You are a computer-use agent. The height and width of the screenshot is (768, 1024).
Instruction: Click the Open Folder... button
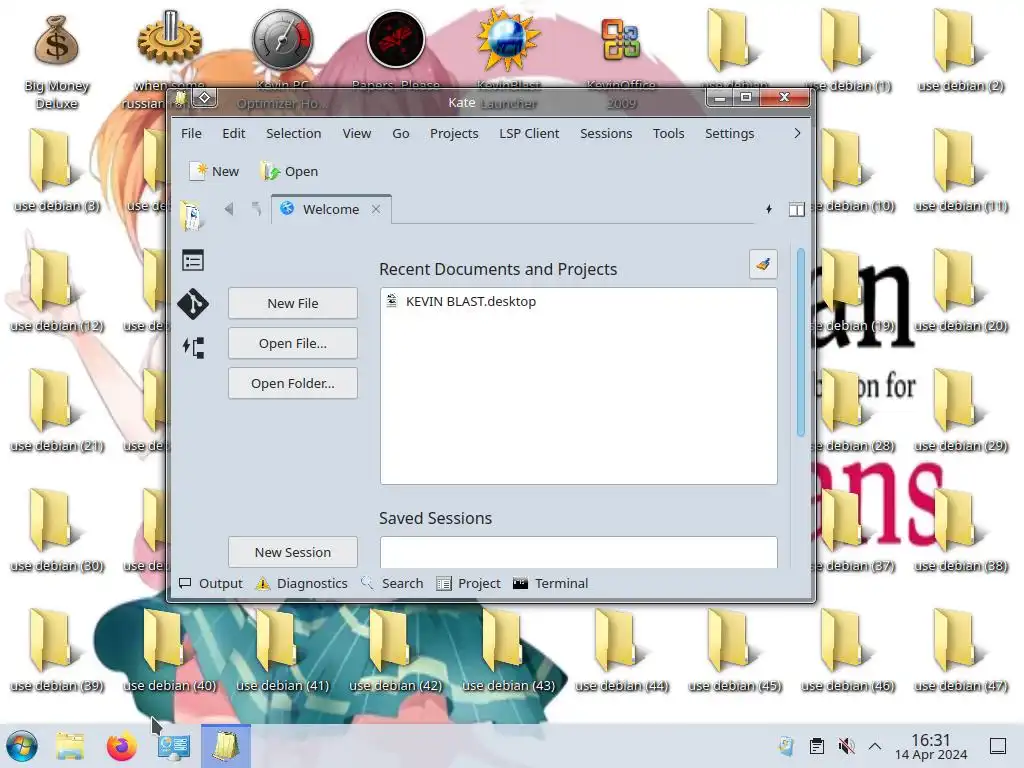click(293, 383)
